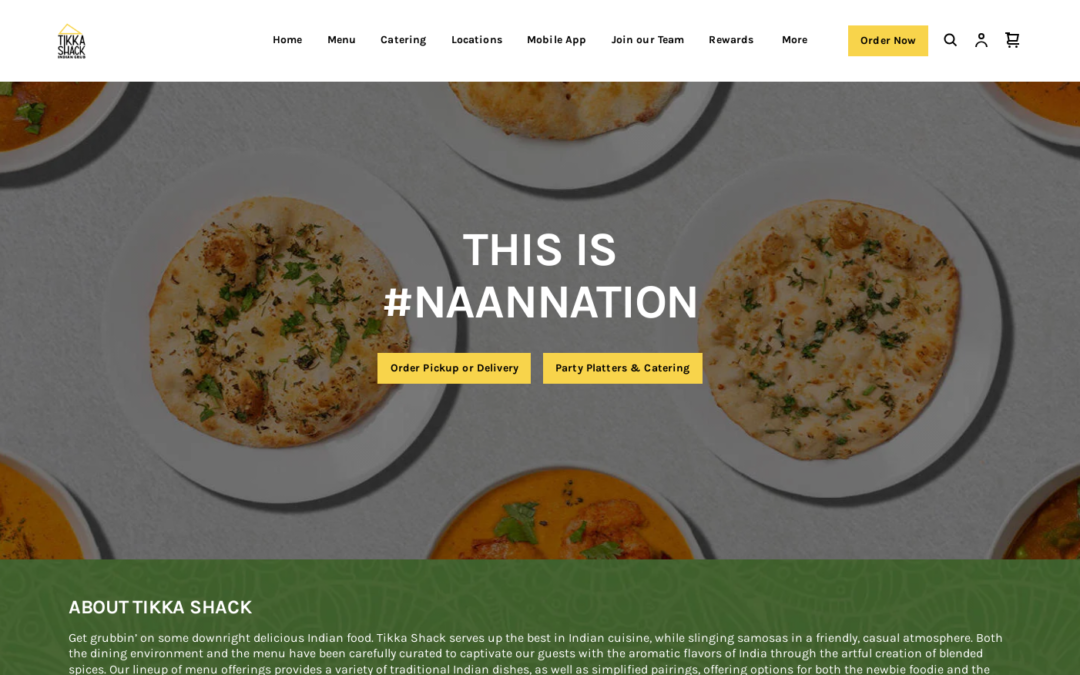Choose Party Platters & Catering button
Viewport: 1080px width, 675px height.
[623, 368]
